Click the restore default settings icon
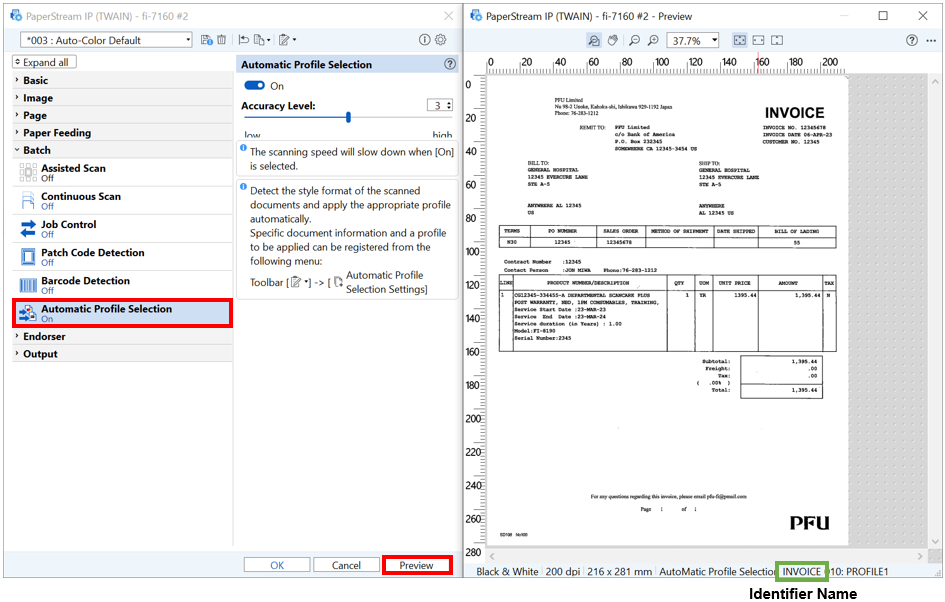The image size is (945, 602). click(243, 40)
